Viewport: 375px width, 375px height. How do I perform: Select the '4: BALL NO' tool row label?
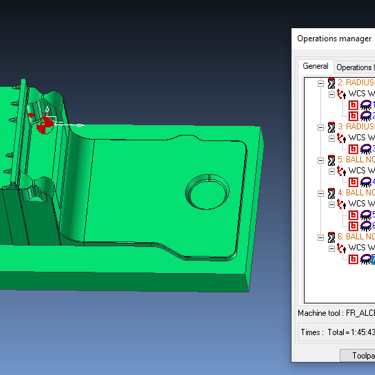tap(356, 193)
